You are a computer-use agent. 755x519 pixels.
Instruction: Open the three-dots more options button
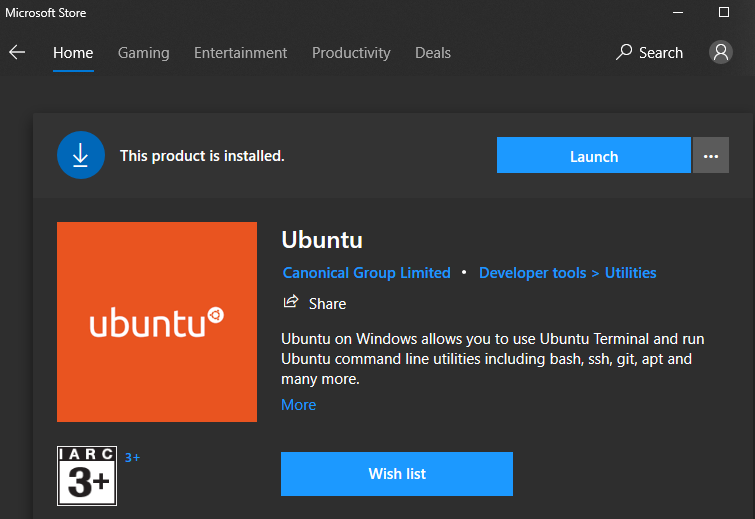tap(711, 155)
